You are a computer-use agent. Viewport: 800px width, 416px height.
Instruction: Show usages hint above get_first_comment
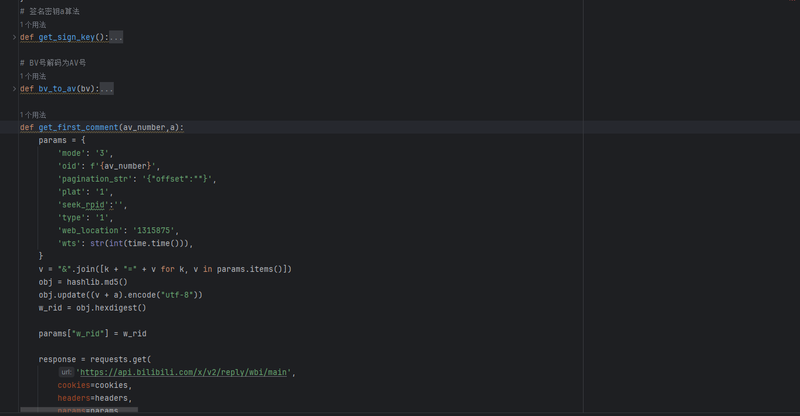click(x=33, y=115)
